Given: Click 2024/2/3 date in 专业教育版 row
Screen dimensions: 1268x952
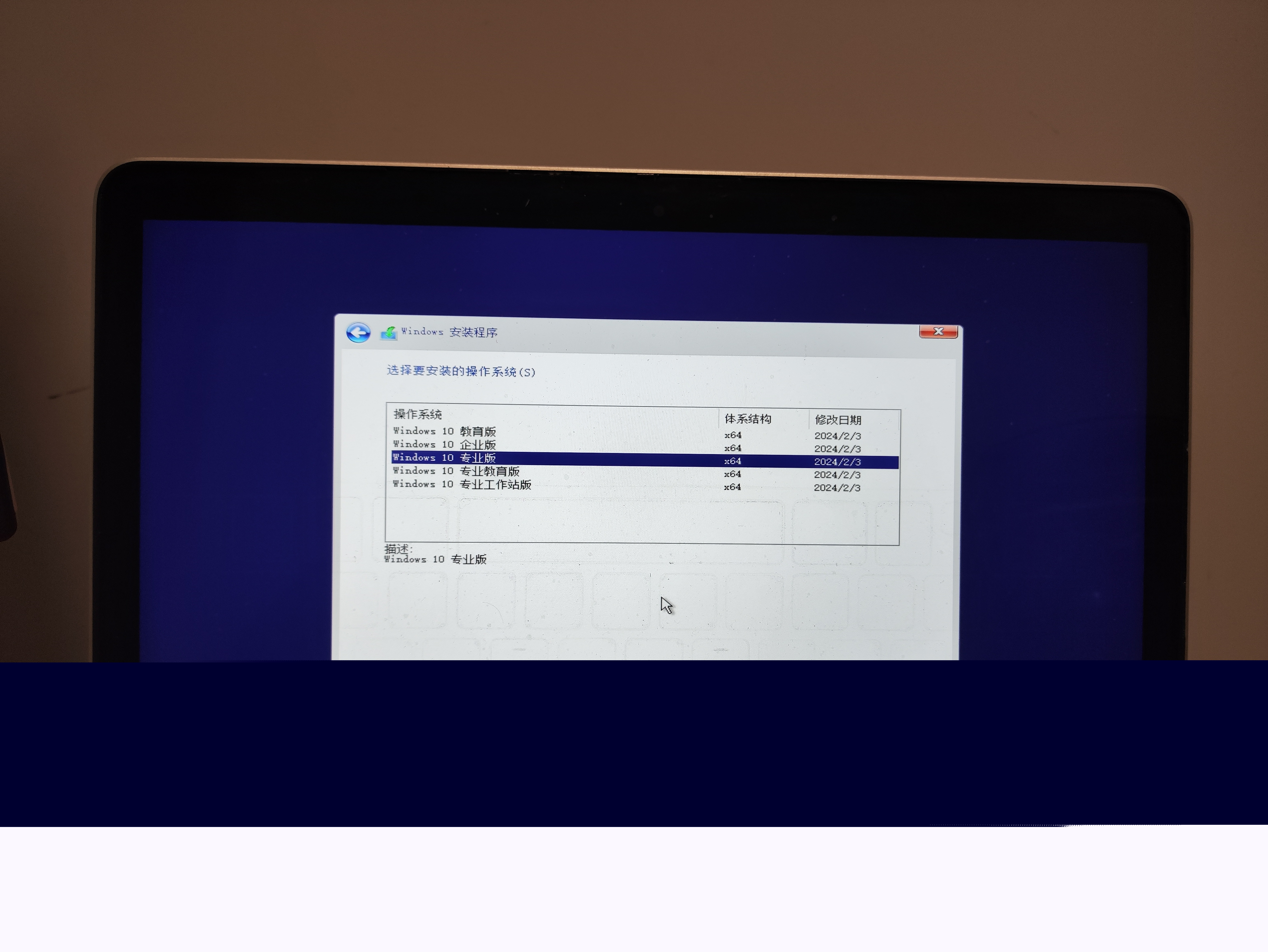Looking at the screenshot, I should click(837, 475).
